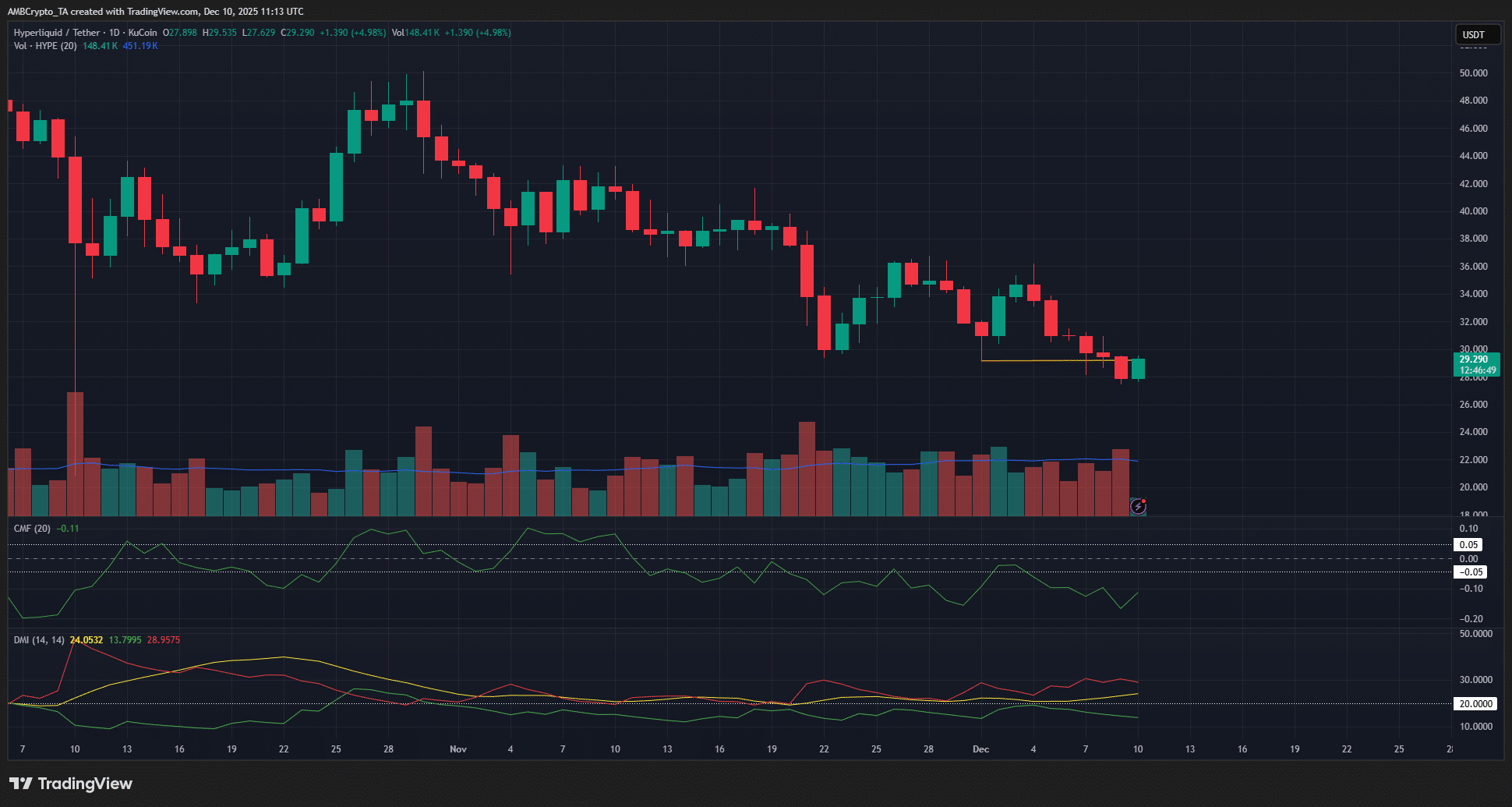Switch to the Dec section of the time axis

[x=980, y=749]
